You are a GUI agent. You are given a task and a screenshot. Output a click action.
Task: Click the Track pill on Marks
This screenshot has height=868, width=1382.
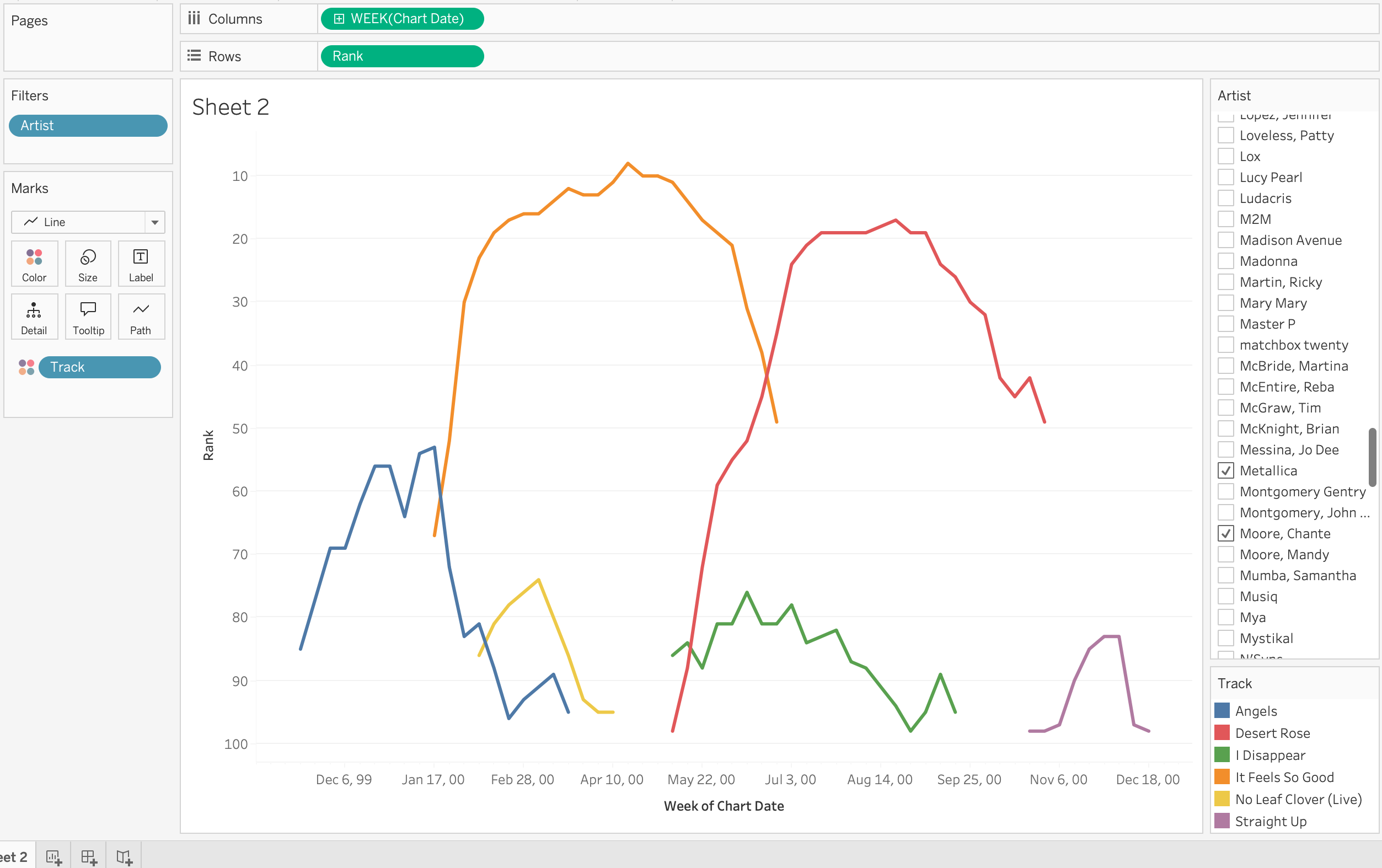[99, 367]
